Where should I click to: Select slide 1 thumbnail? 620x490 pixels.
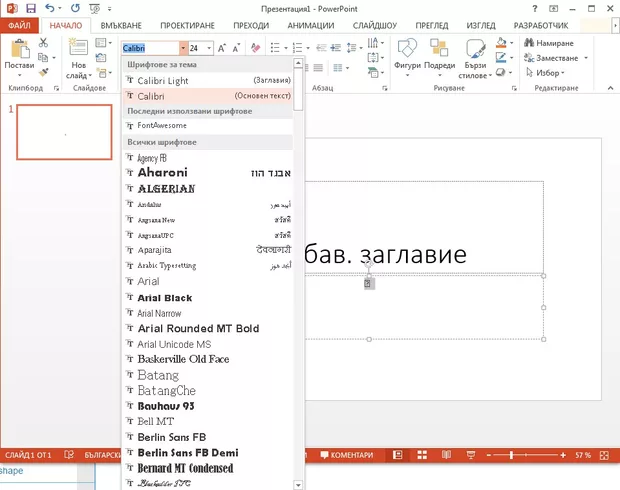[x=66, y=132]
